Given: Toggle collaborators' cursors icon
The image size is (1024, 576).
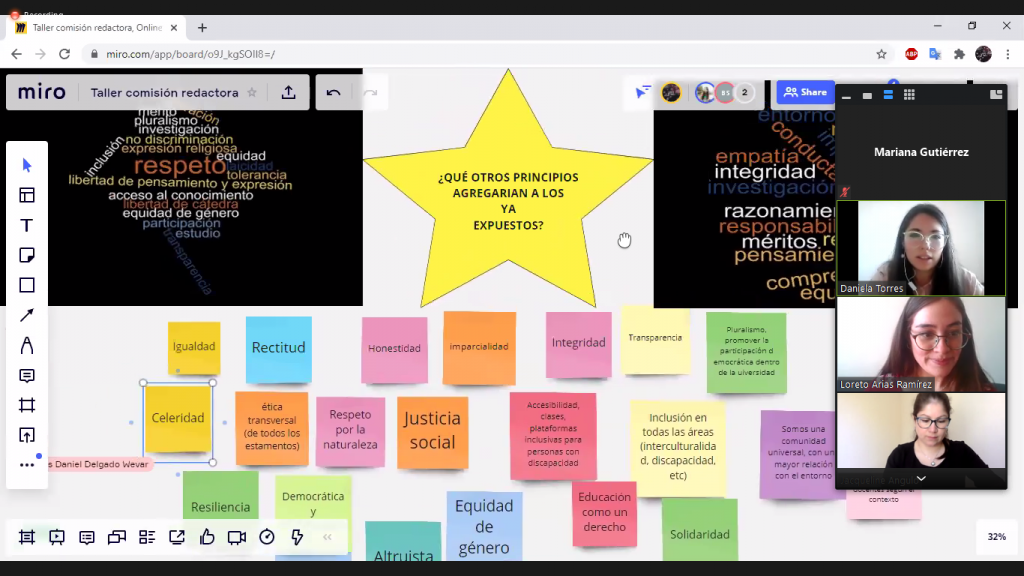Looking at the screenshot, I should (x=643, y=92).
